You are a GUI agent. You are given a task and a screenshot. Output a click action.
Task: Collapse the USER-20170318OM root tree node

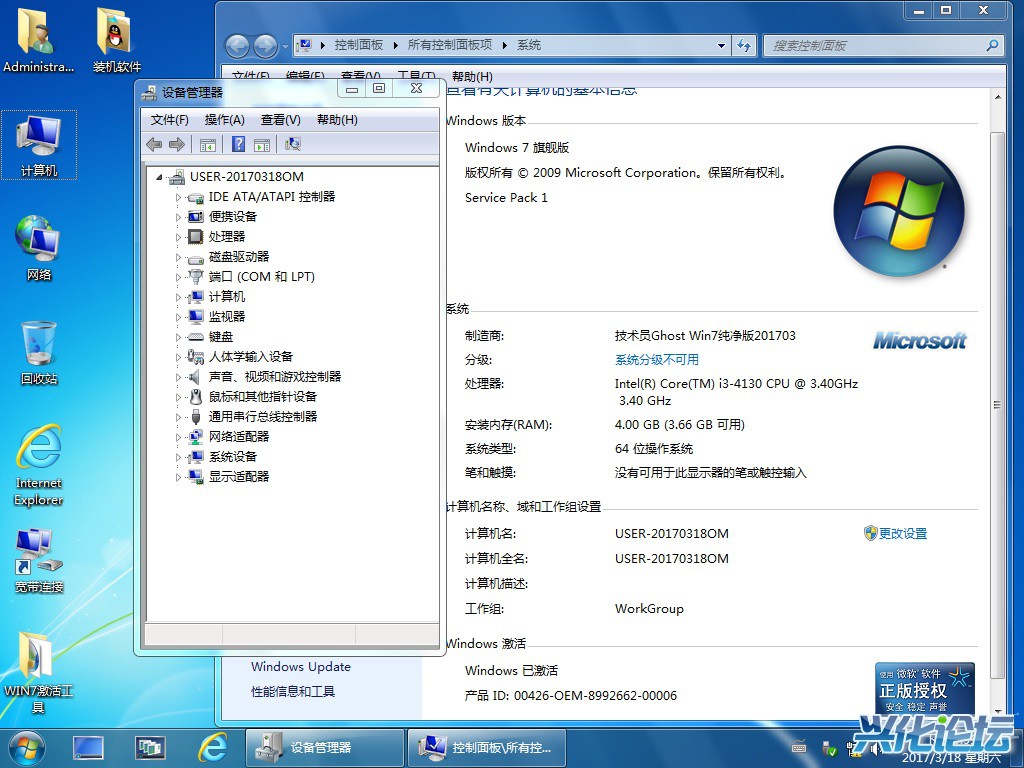point(159,177)
